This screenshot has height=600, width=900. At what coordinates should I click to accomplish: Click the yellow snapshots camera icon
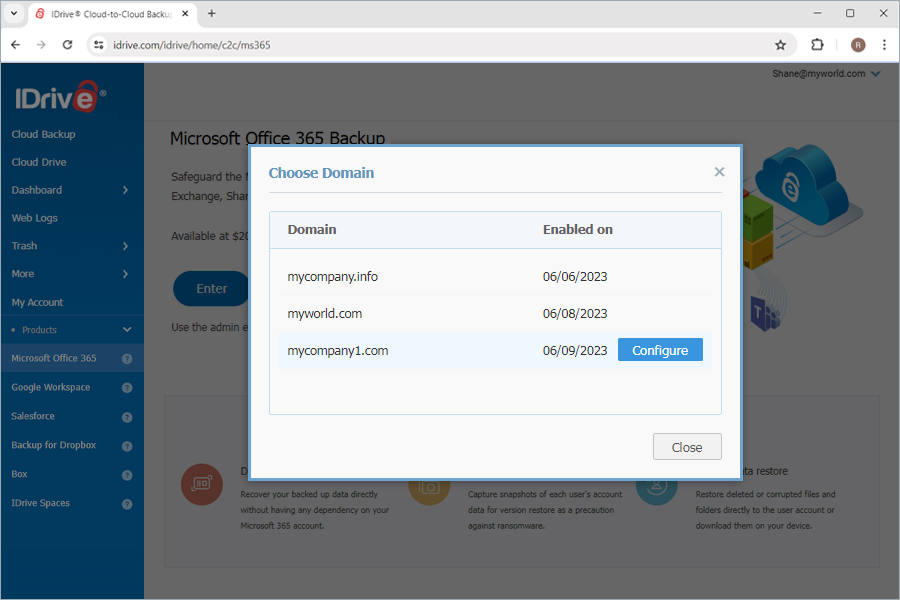click(x=430, y=484)
